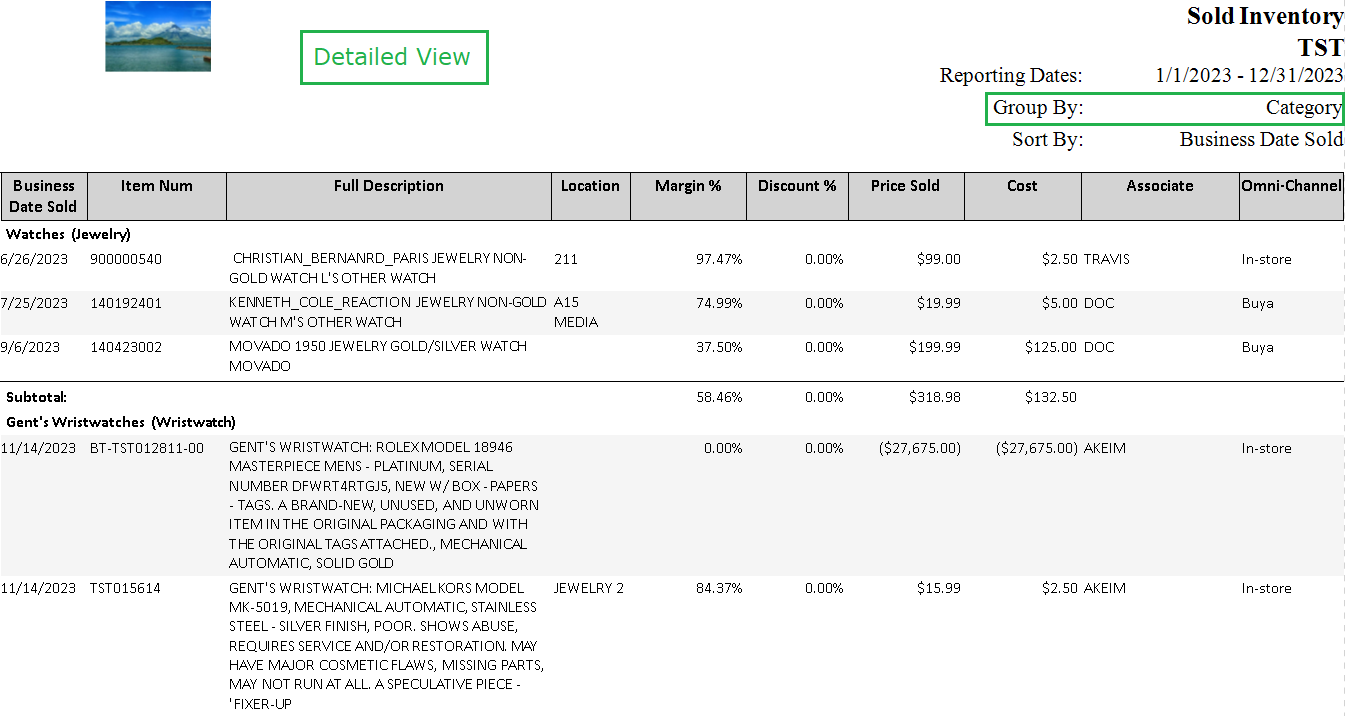The width and height of the screenshot is (1346, 717).
Task: Click the "Category" group-by value
Action: (x=1303, y=107)
